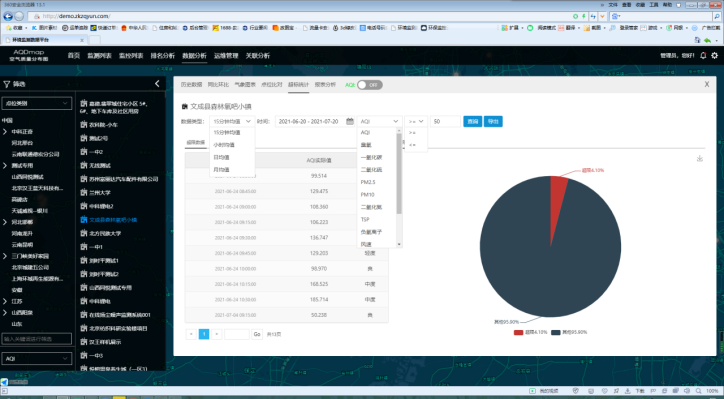
Task: Open the settings gear in the top header
Action: click(x=714, y=55)
